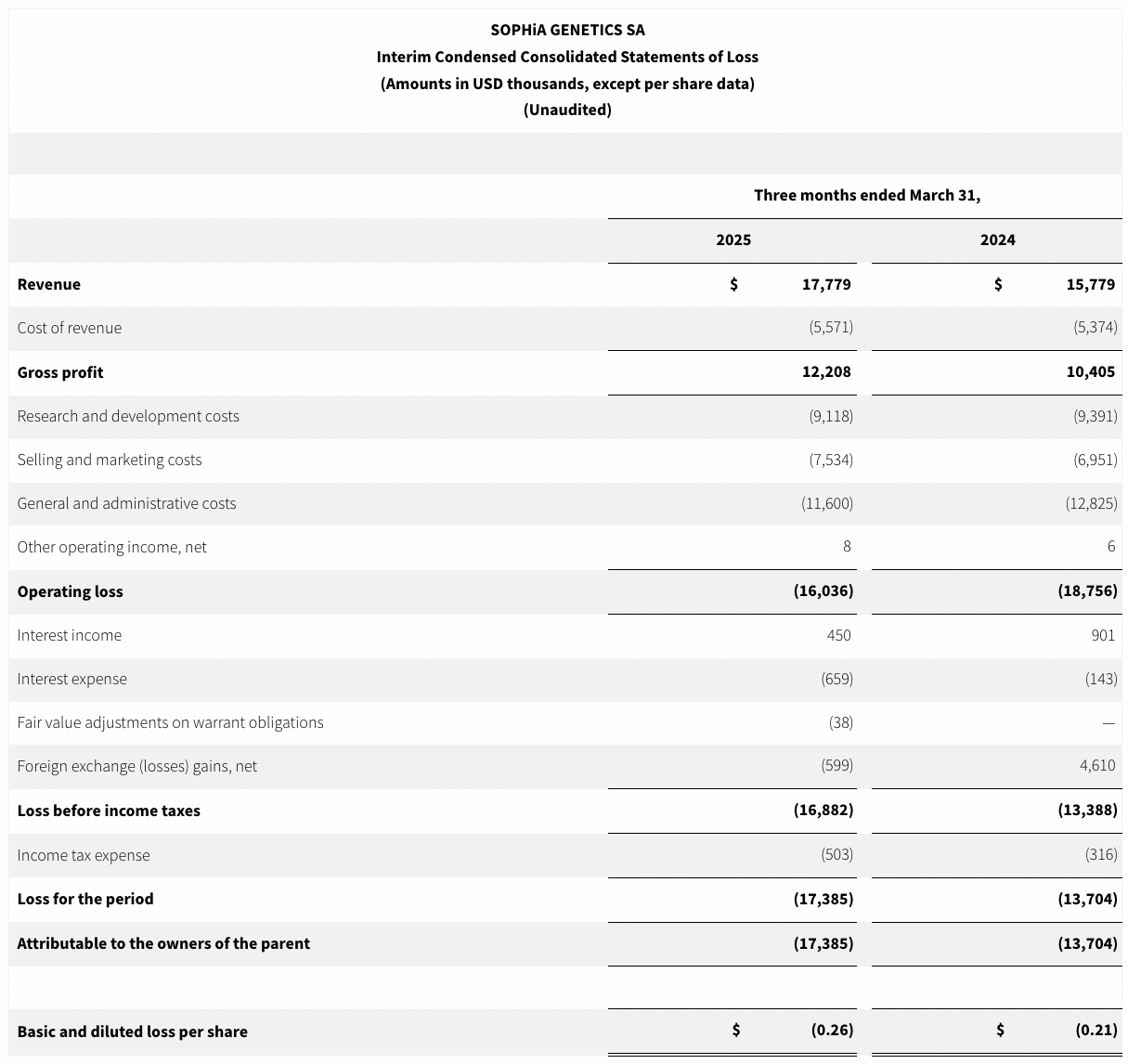
Task: Click the Loss before income taxes label
Action: click(x=109, y=811)
